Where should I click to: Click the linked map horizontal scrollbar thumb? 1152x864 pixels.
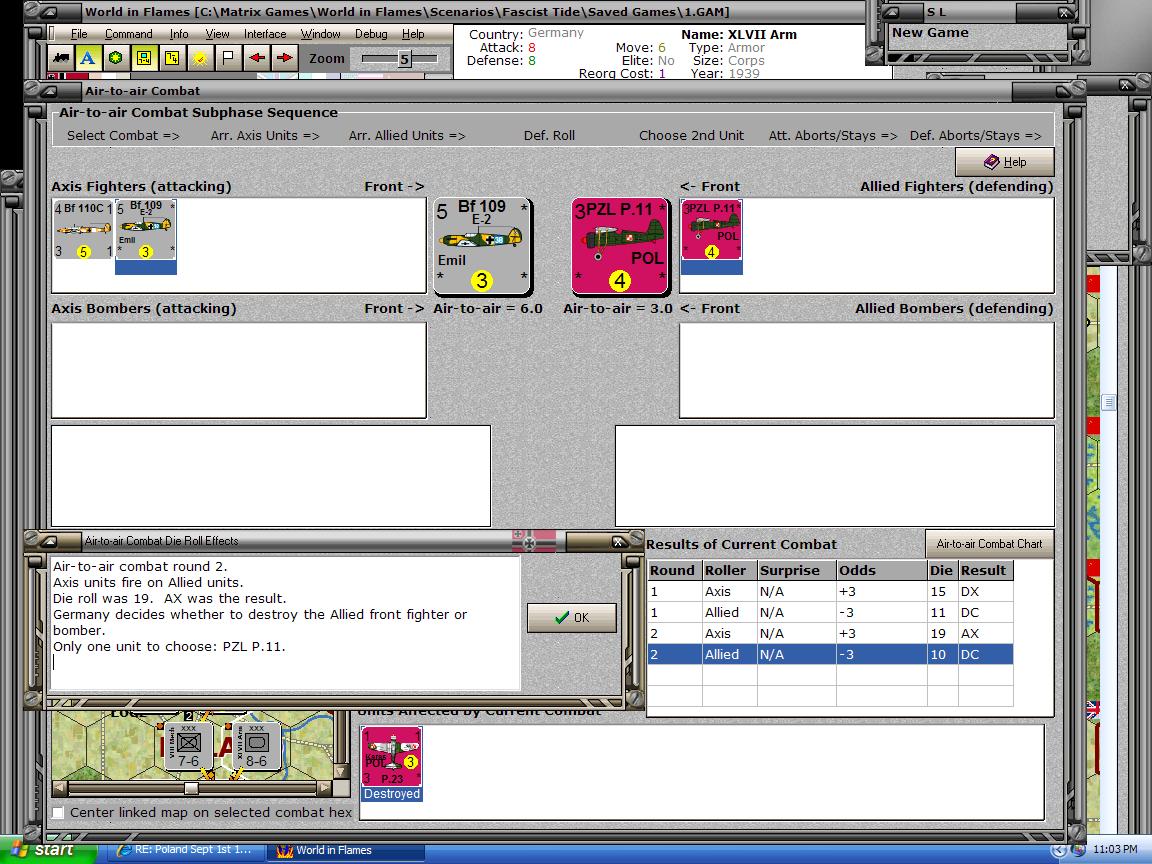pos(191,788)
